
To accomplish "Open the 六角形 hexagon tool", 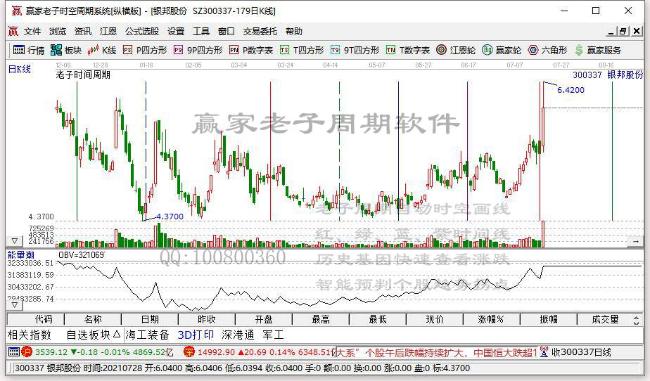I will (x=547, y=50).
